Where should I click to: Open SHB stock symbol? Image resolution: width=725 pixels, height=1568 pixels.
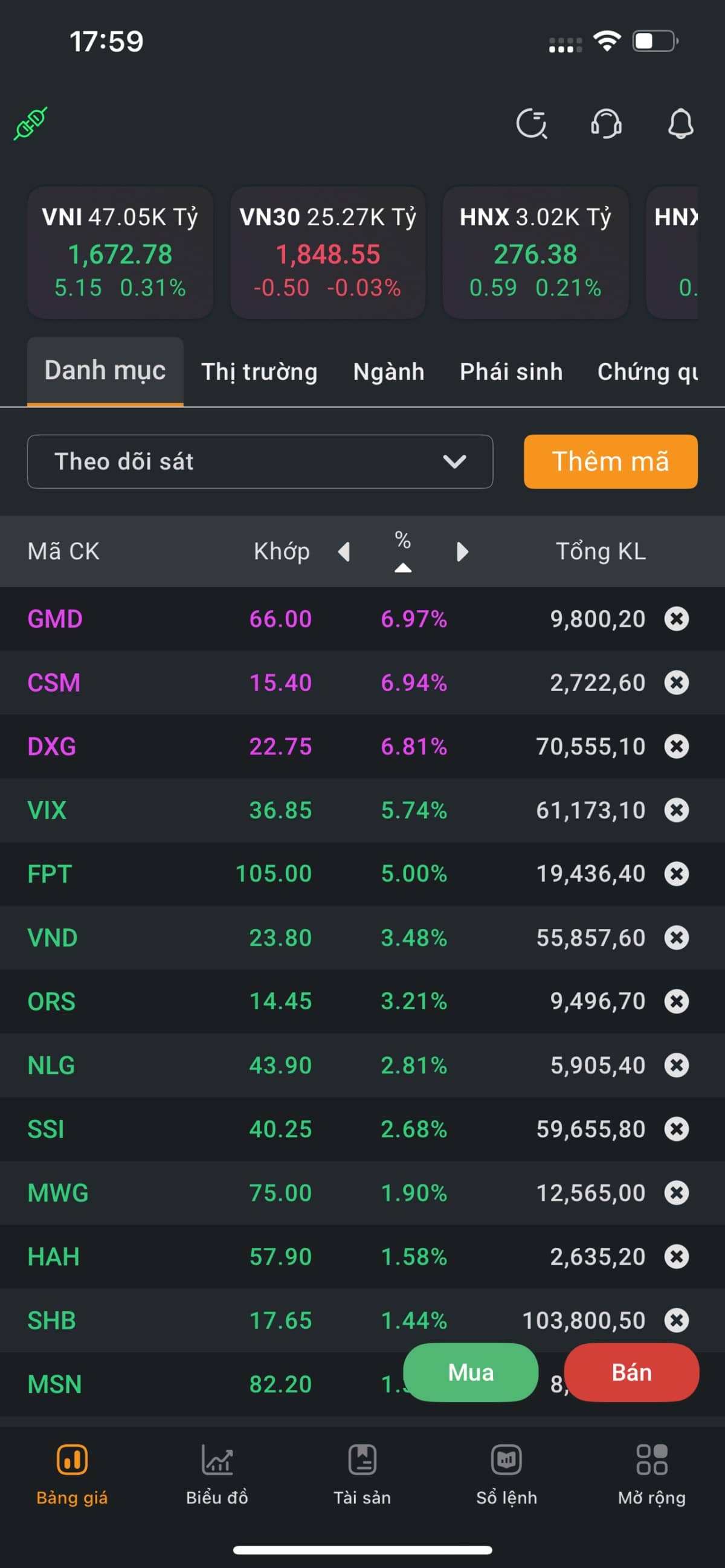pos(52,1321)
